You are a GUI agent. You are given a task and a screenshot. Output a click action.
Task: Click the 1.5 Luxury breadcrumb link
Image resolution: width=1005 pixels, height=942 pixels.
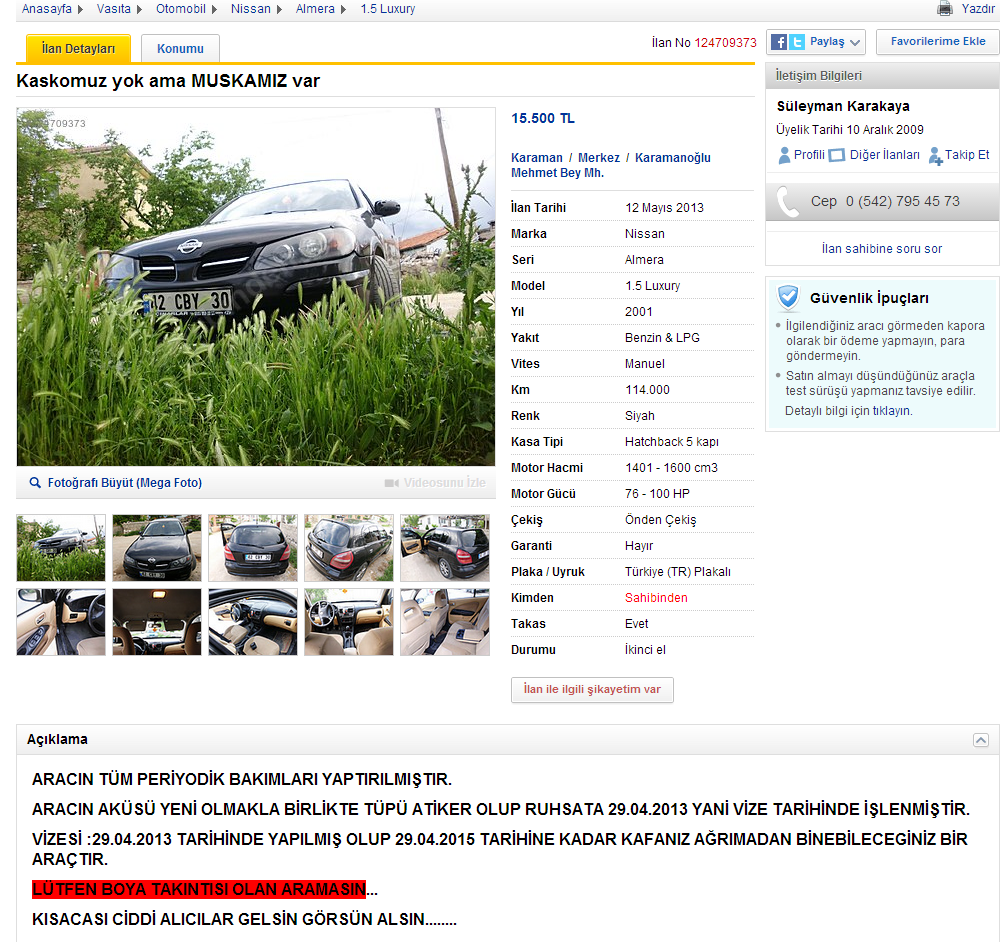pos(388,9)
